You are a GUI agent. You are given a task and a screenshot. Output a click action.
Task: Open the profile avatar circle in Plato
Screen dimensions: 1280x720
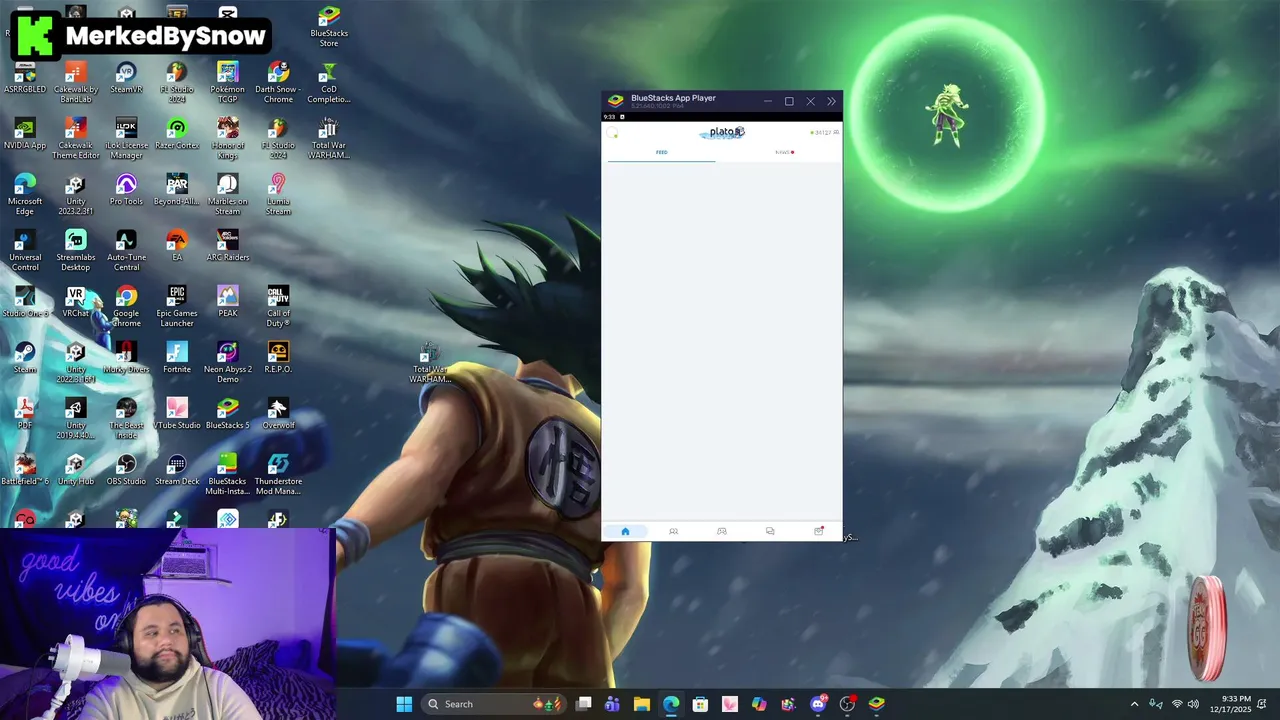613,133
